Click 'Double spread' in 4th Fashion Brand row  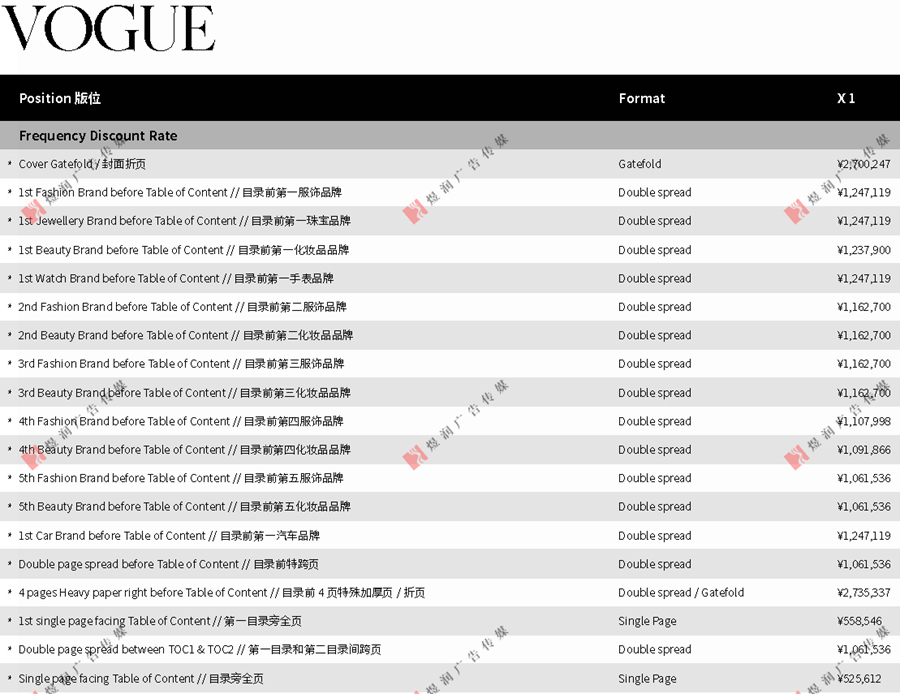pos(655,421)
